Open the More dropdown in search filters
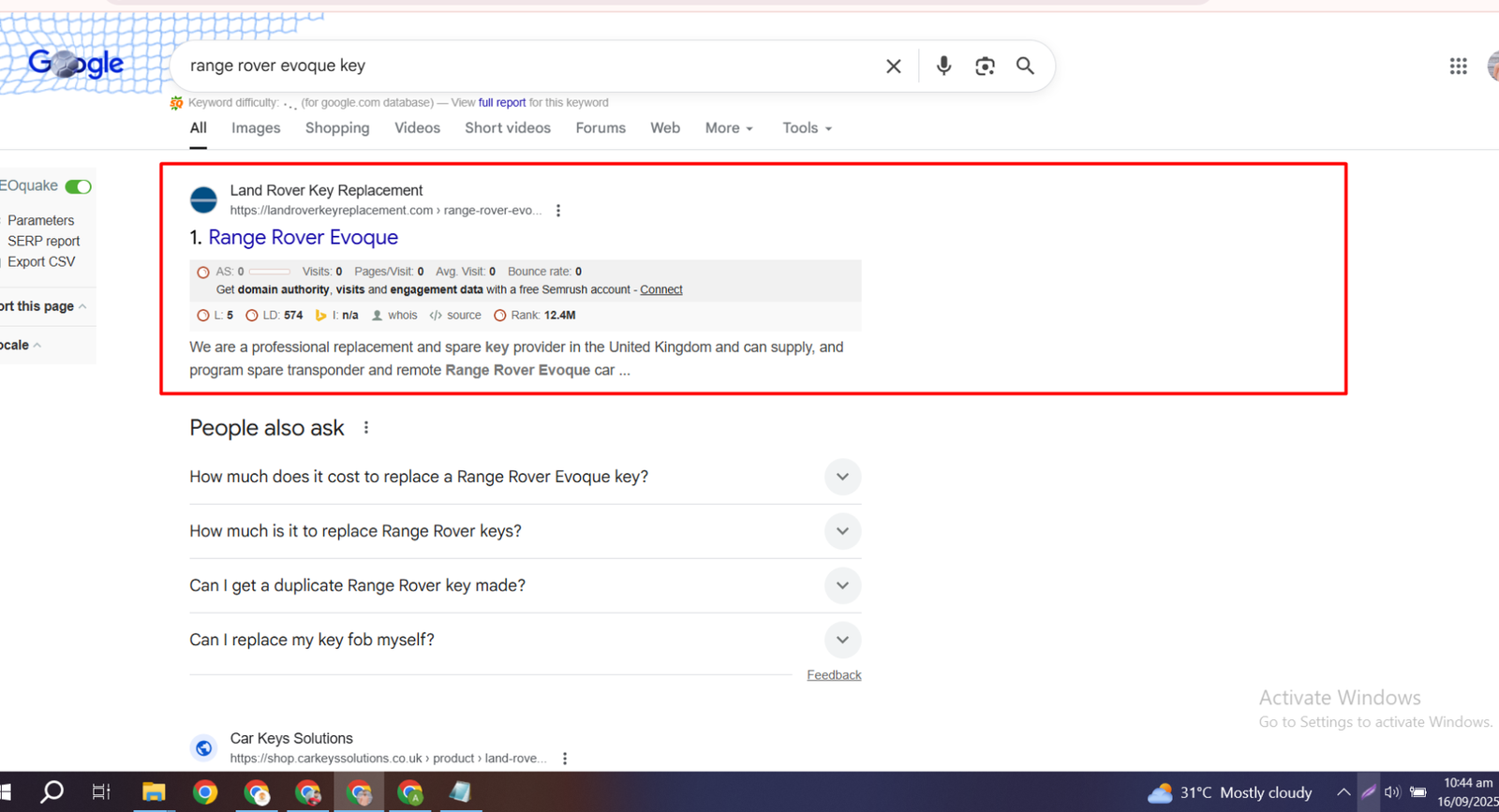 point(729,128)
